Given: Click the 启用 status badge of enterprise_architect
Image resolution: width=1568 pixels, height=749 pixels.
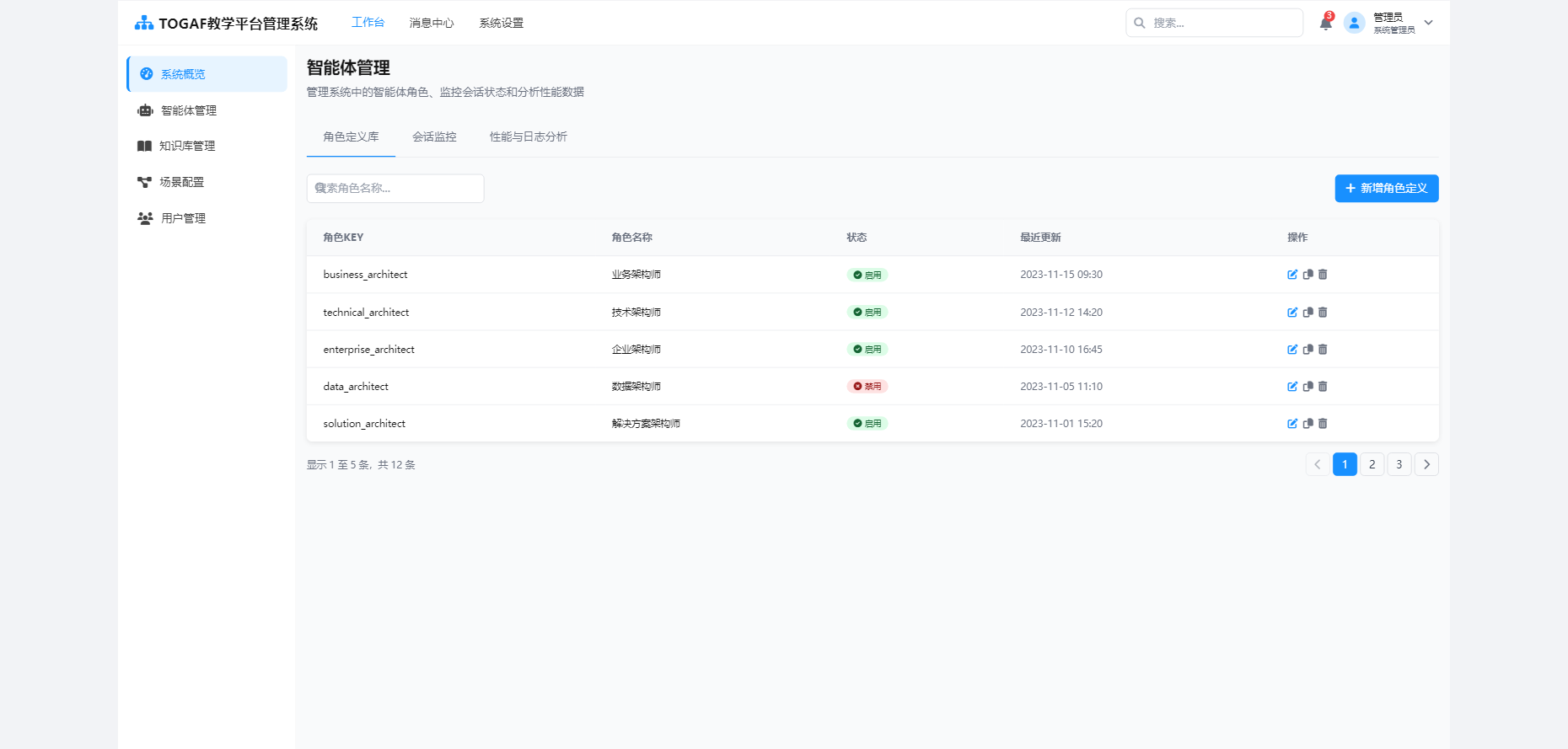Looking at the screenshot, I should (x=867, y=350).
